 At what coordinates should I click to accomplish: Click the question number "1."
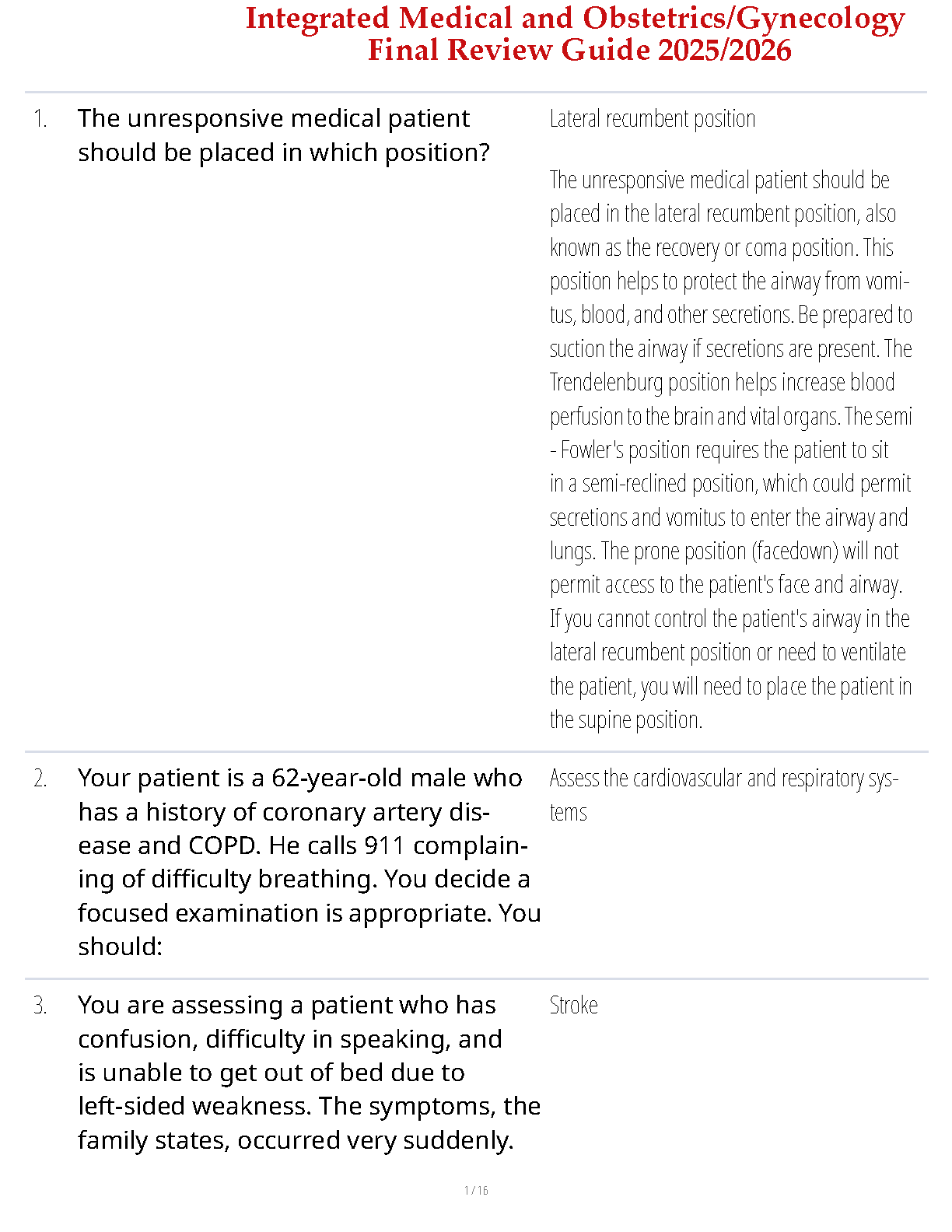pos(40,119)
